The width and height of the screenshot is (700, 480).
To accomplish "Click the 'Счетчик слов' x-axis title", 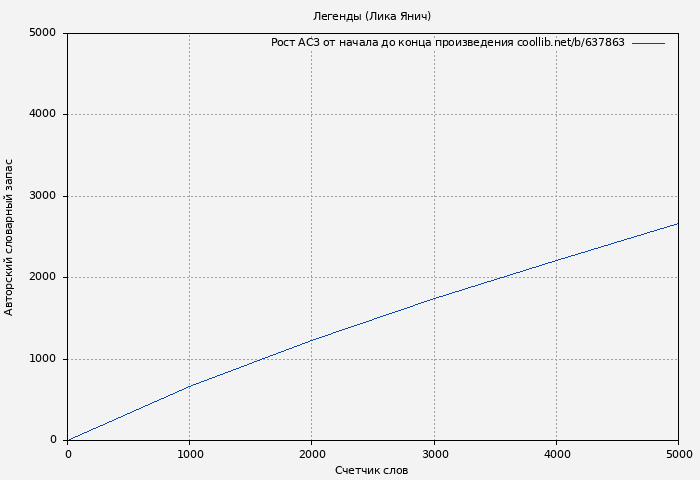I will pyautogui.click(x=371, y=470).
